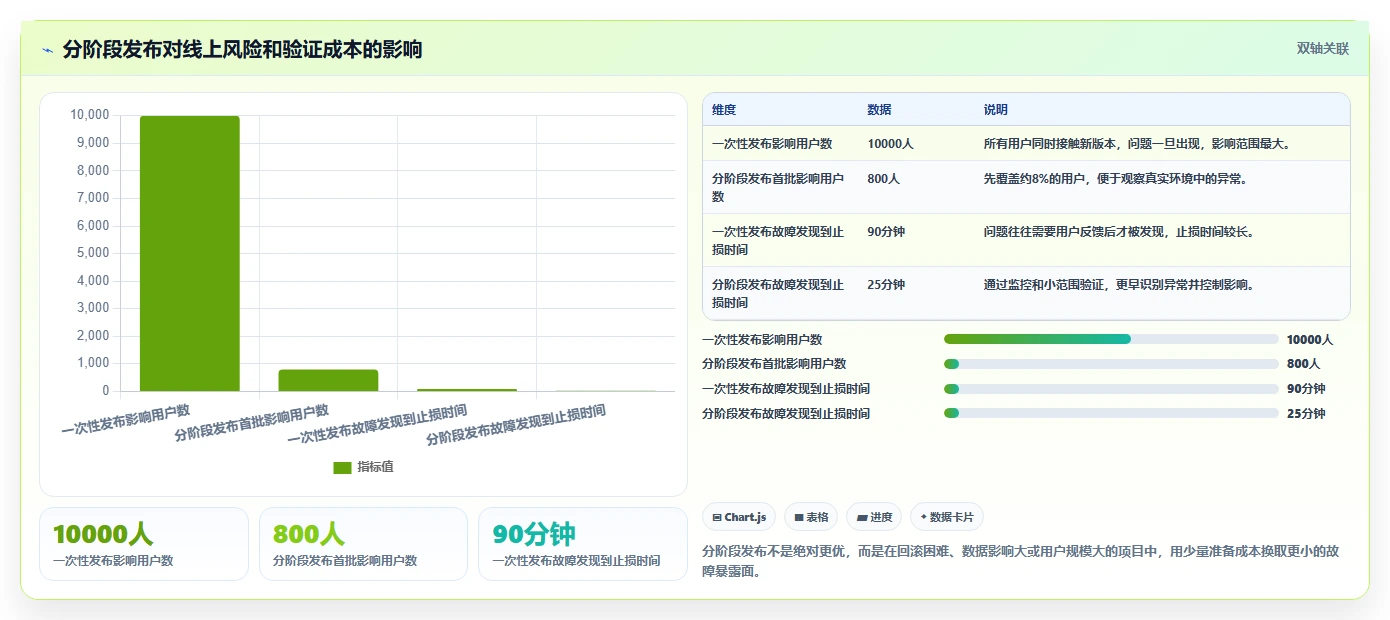Toggle the 指标值 legend swatch
The height and width of the screenshot is (620, 1390).
(342, 467)
